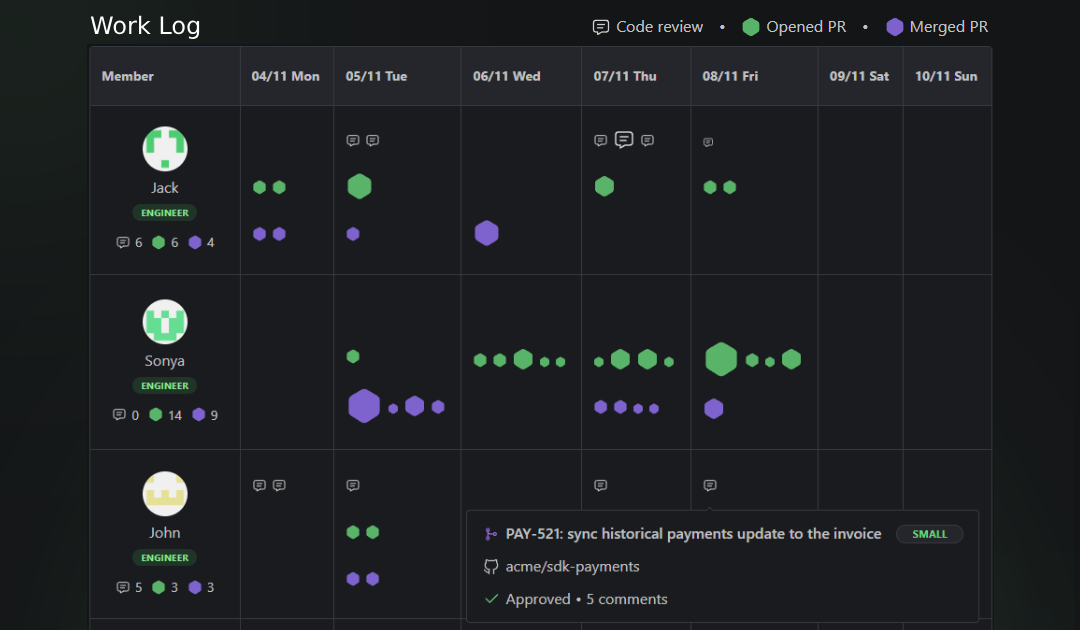The width and height of the screenshot is (1080, 630).
Task: Click John's code review icon on Tuesday
Action: pos(353,485)
